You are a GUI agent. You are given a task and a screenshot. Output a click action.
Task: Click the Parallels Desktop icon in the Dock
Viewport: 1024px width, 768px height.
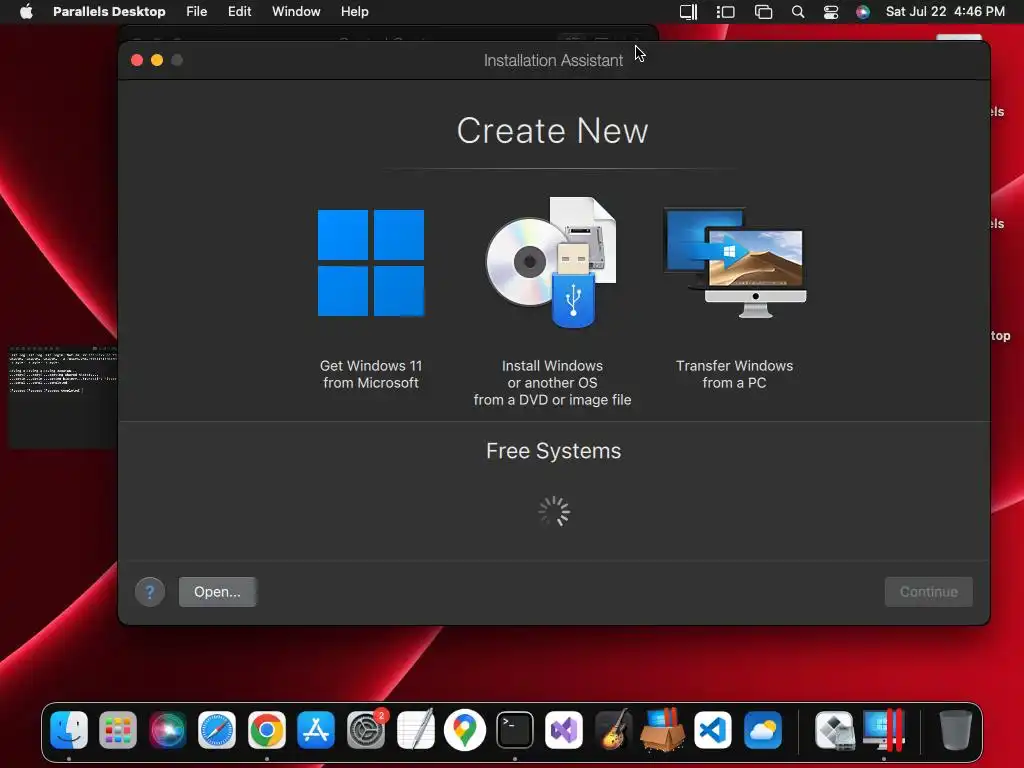884,729
